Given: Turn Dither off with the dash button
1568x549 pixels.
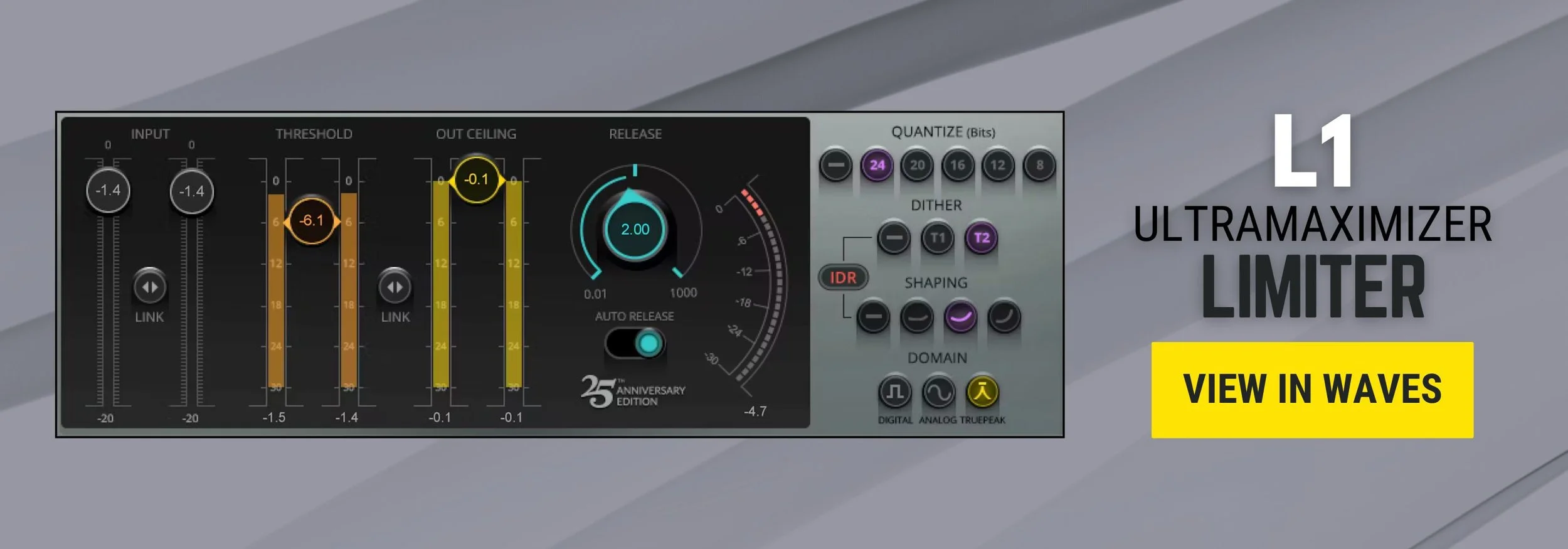Looking at the screenshot, I should tap(894, 238).
